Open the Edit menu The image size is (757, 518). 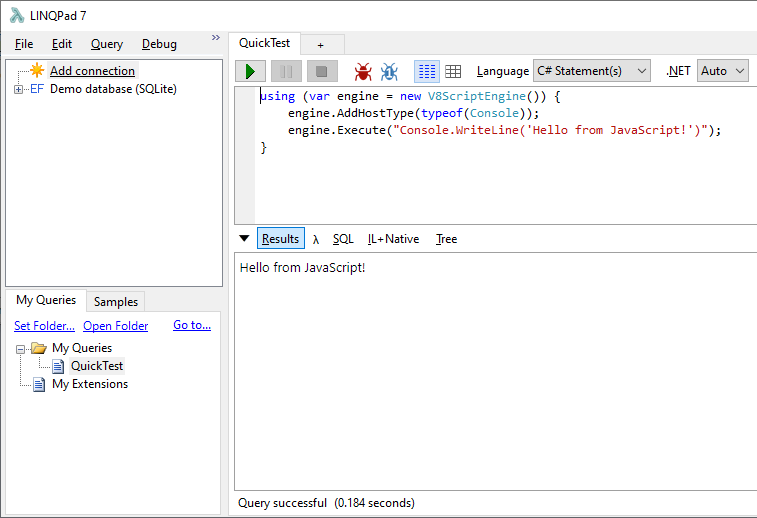tap(62, 44)
